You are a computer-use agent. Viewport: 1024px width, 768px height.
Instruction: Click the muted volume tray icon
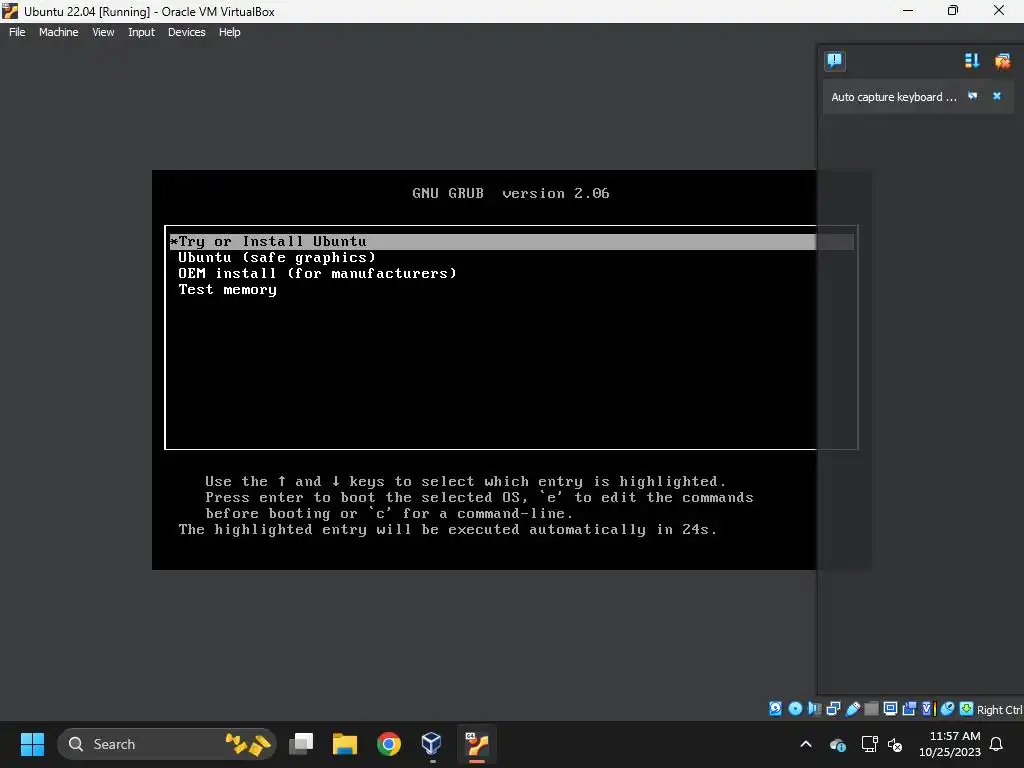pos(895,744)
